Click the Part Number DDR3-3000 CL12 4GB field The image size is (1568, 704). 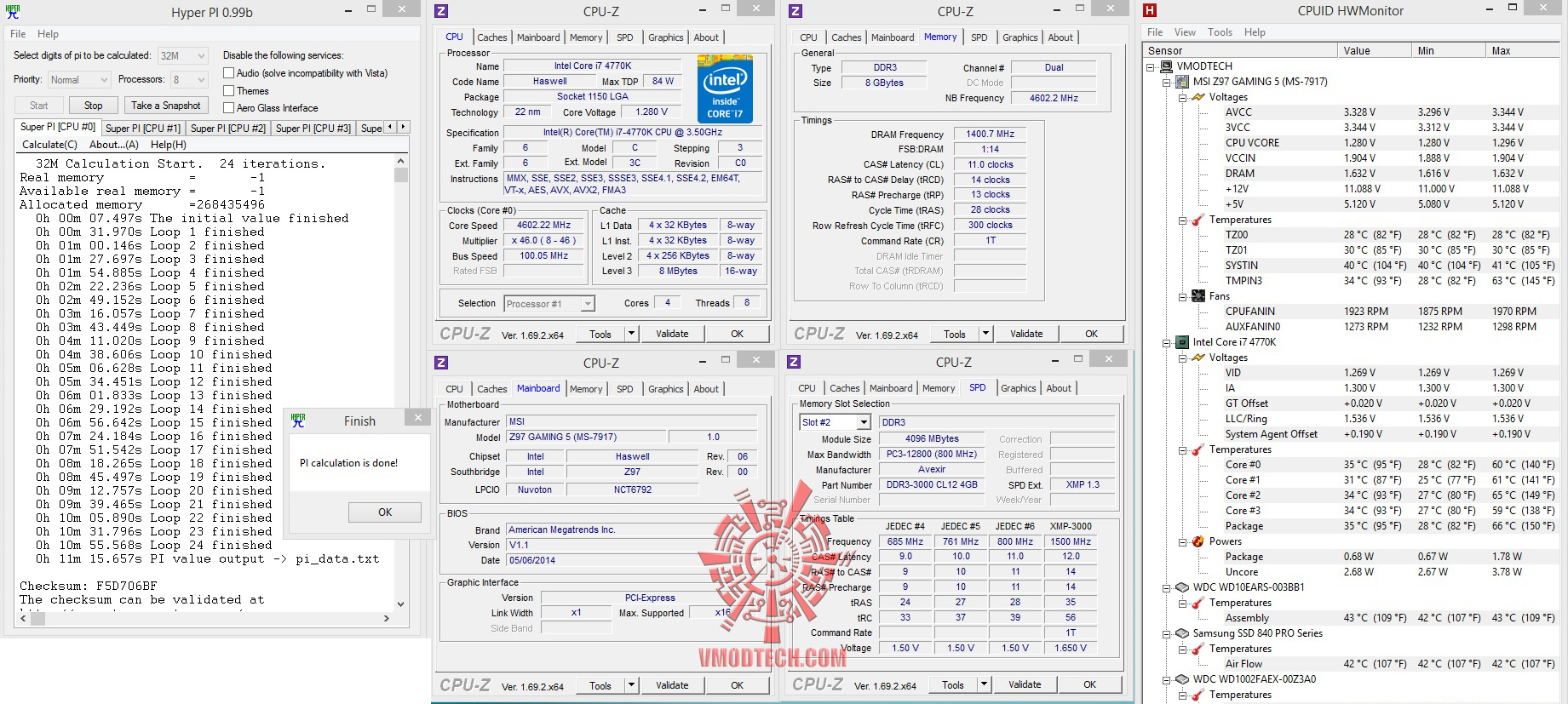point(932,485)
